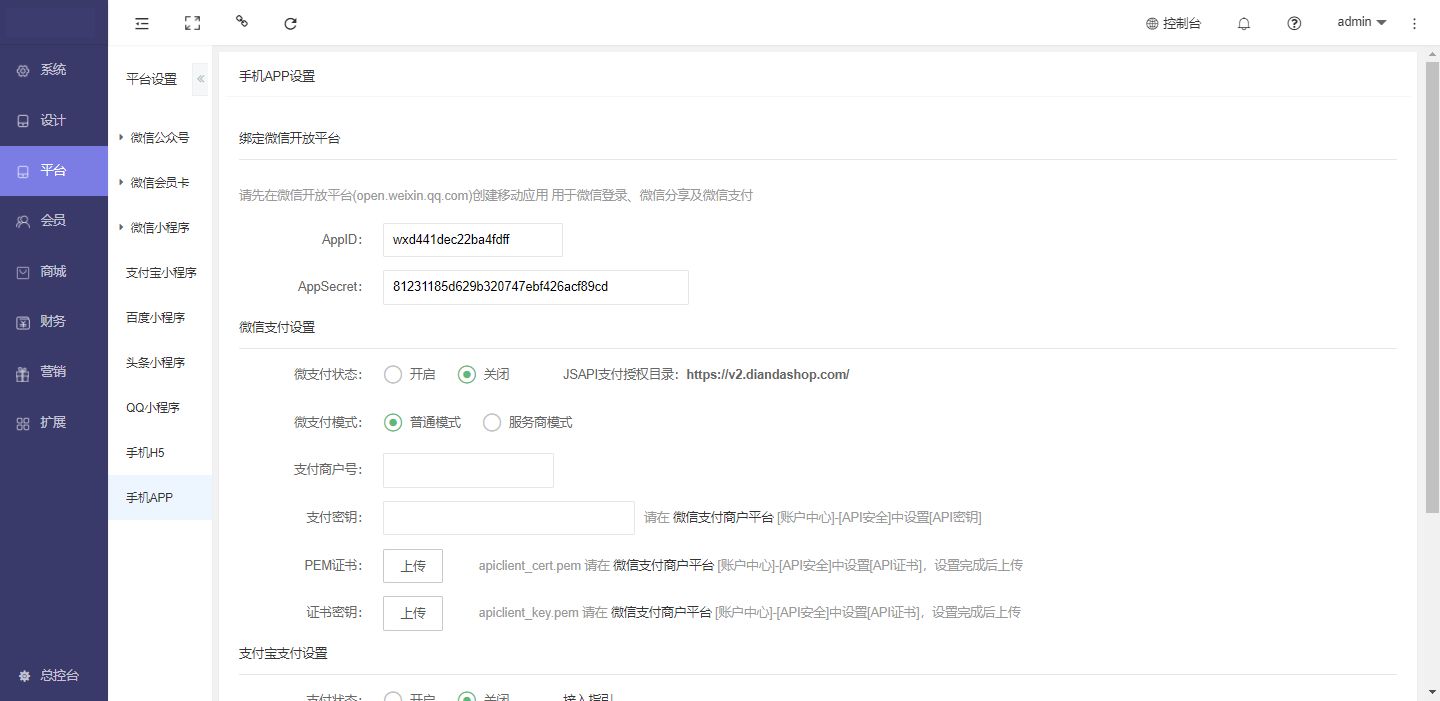Screen dimensions: 1440x701
Task: Open the 控制台 link
Action: (x=1173, y=23)
